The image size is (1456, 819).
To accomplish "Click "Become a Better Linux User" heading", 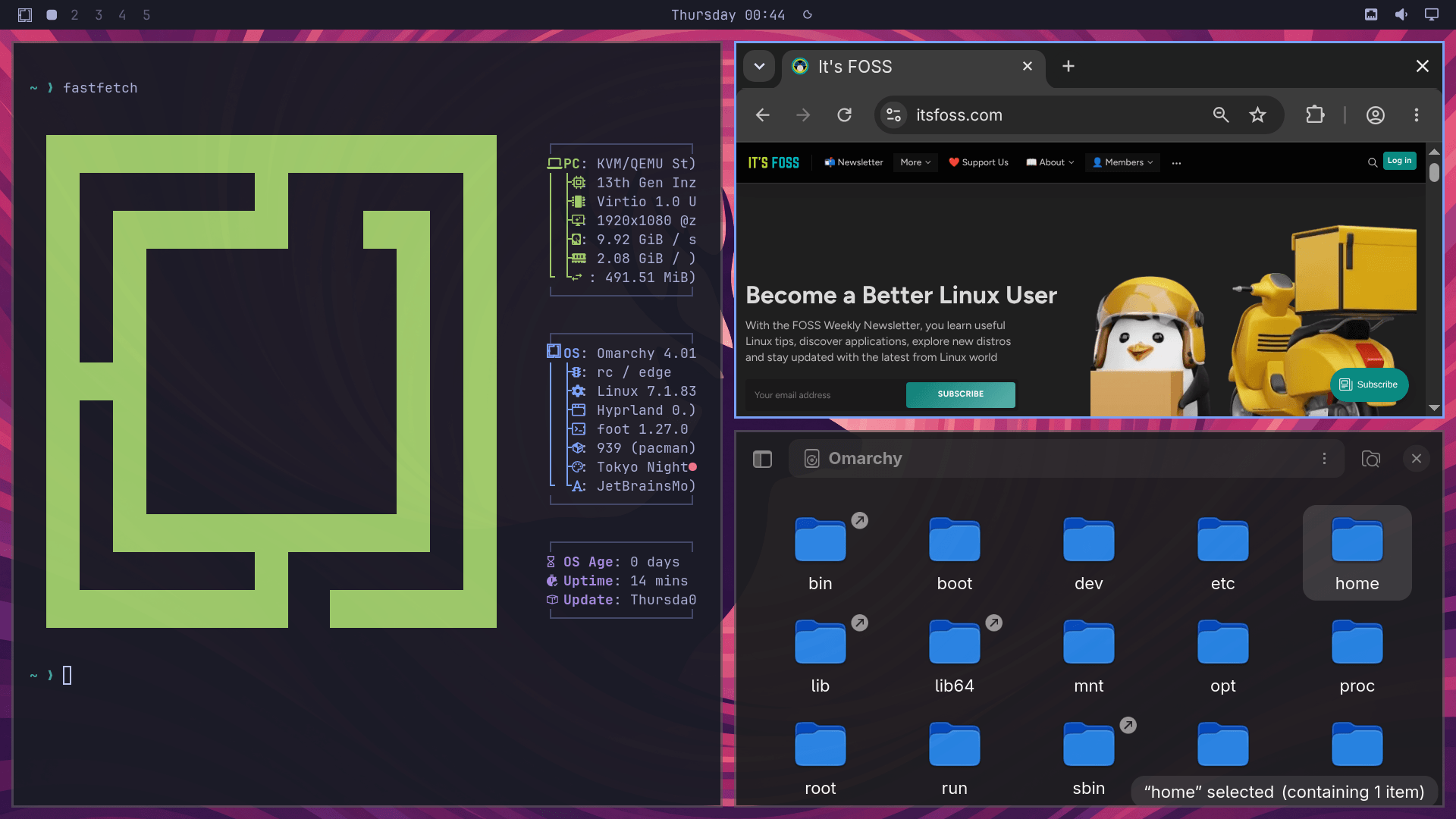I will tap(901, 295).
